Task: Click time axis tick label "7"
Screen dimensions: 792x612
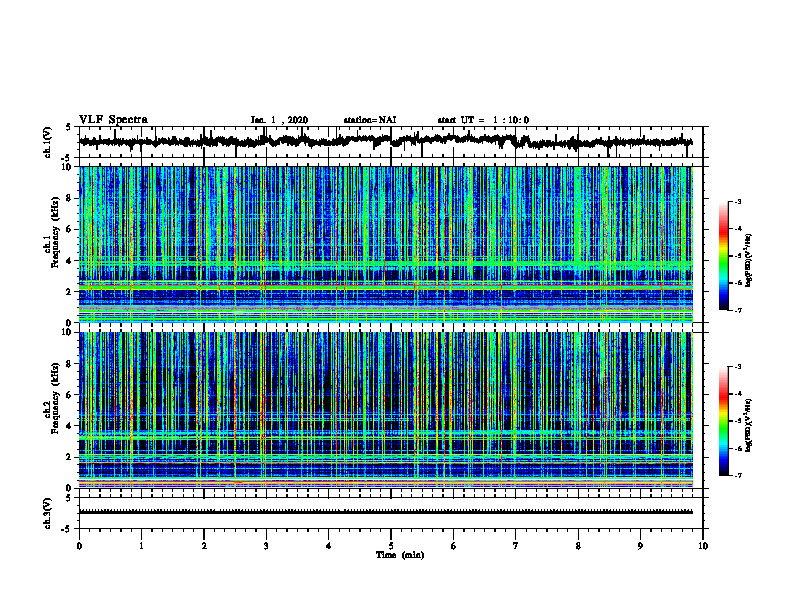Action: (x=516, y=546)
